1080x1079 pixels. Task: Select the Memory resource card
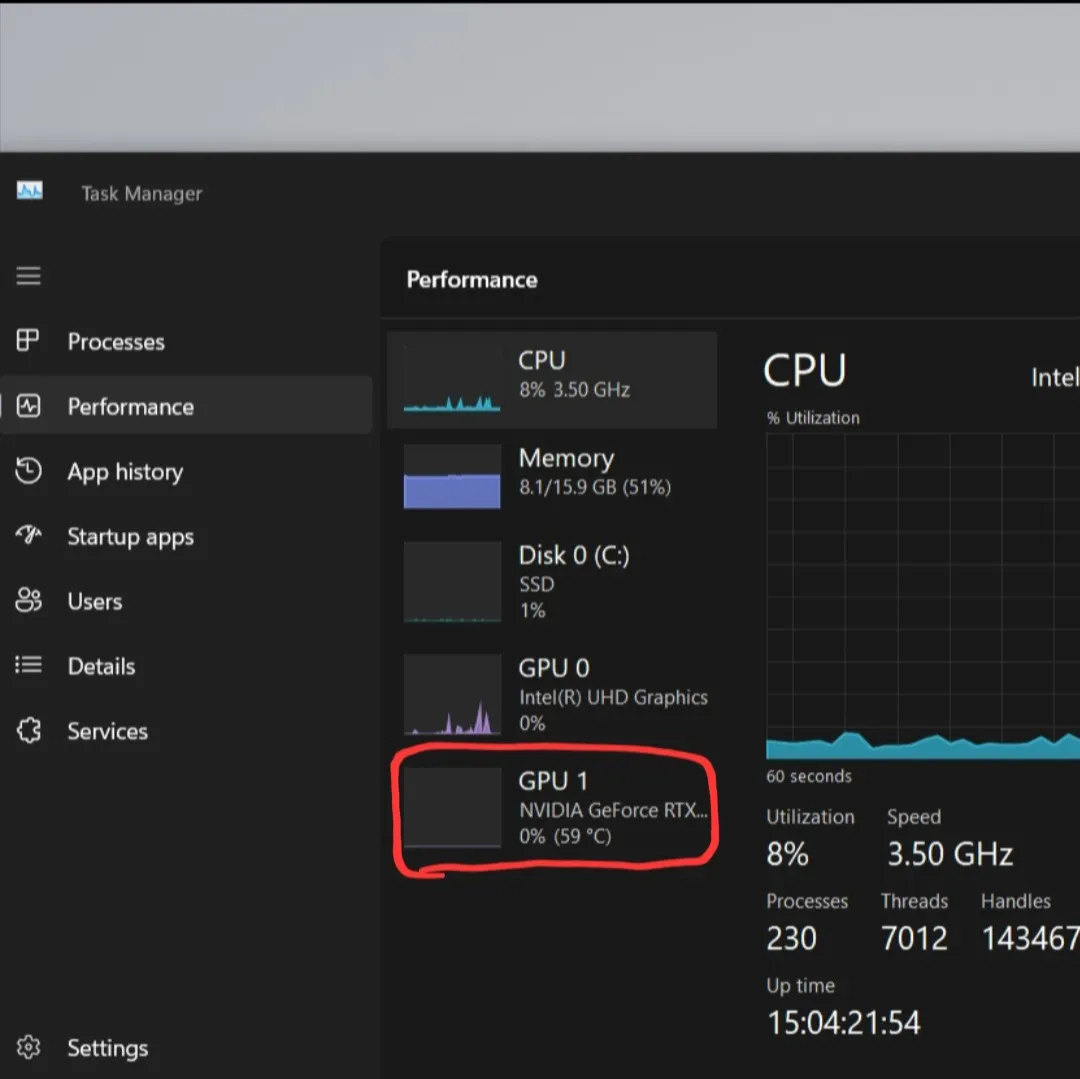coord(552,476)
